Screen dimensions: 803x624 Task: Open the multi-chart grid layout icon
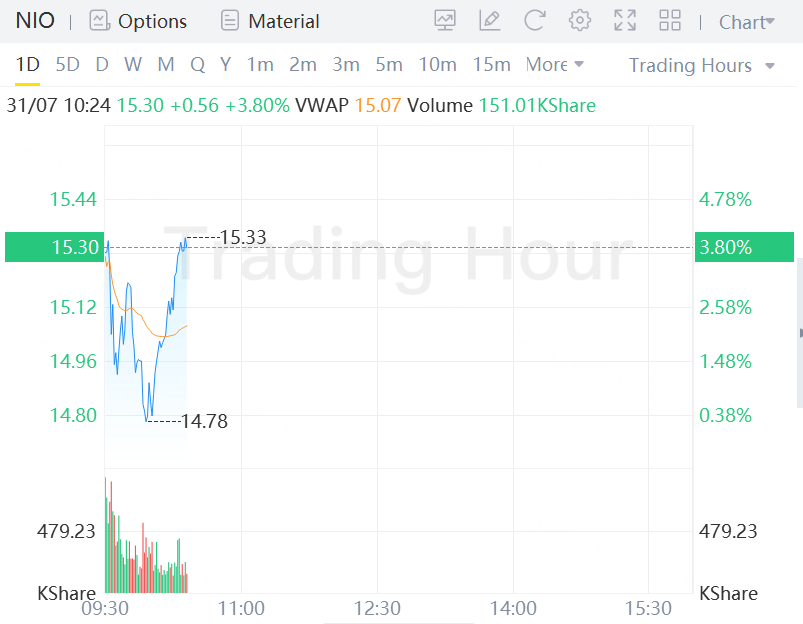click(x=670, y=21)
